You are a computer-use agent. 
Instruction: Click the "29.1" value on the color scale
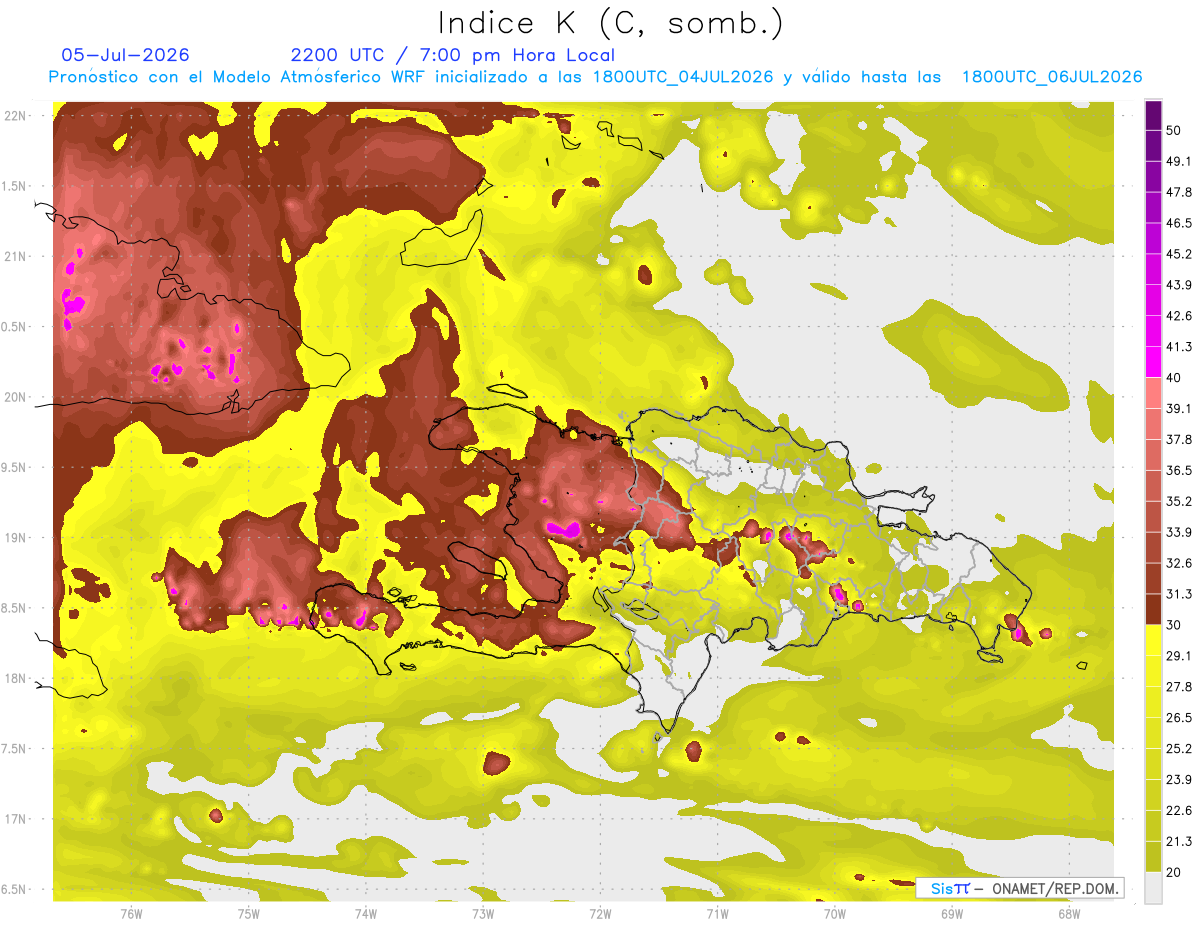[x=1179, y=656]
